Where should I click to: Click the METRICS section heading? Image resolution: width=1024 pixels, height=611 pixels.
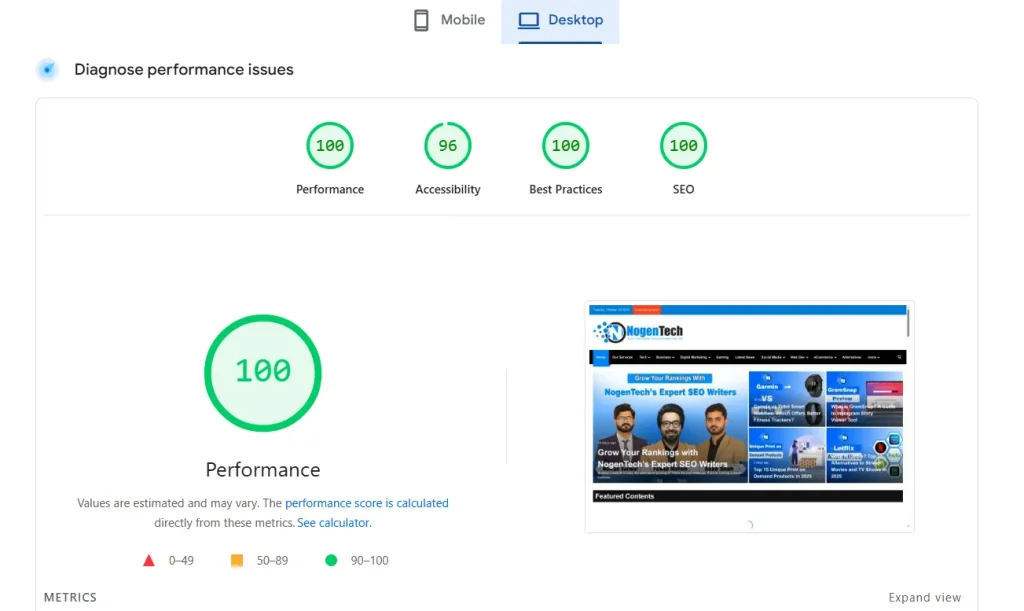pos(70,597)
